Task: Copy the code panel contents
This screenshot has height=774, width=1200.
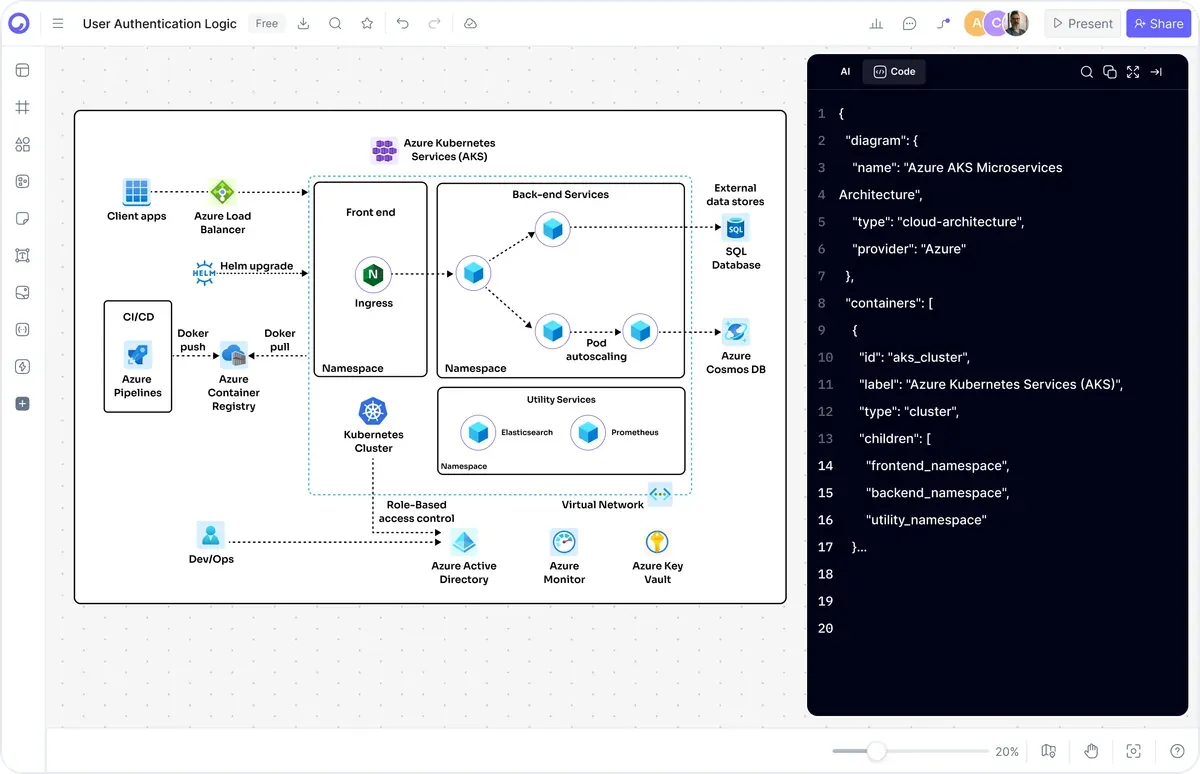Action: click(x=1109, y=71)
